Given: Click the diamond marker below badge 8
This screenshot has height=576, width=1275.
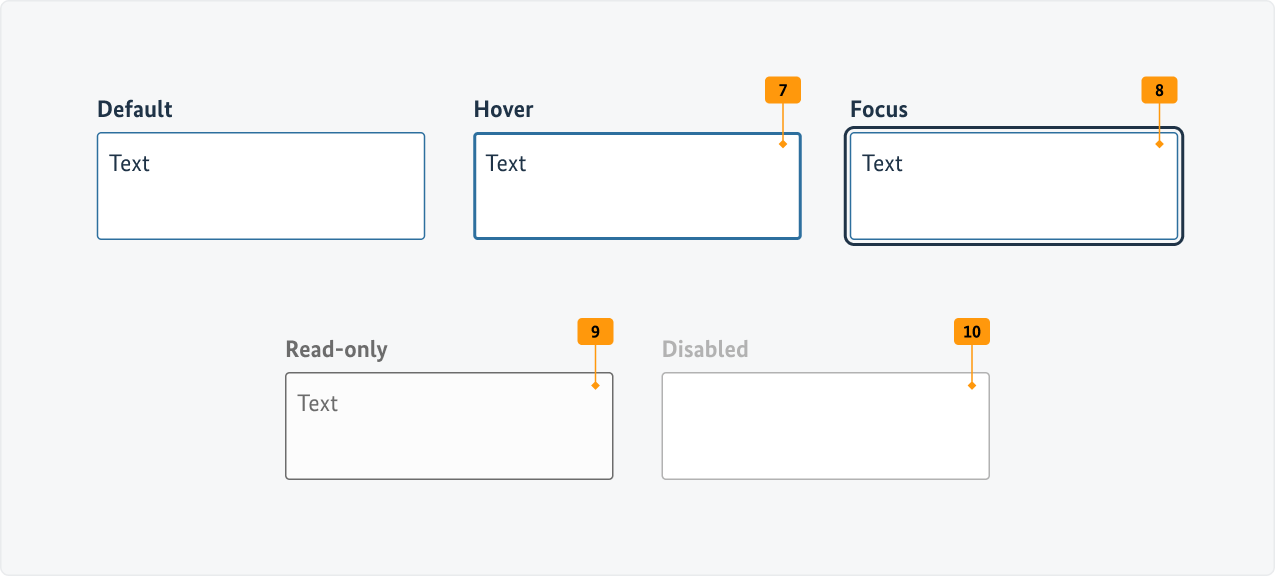Looking at the screenshot, I should (x=1159, y=144).
